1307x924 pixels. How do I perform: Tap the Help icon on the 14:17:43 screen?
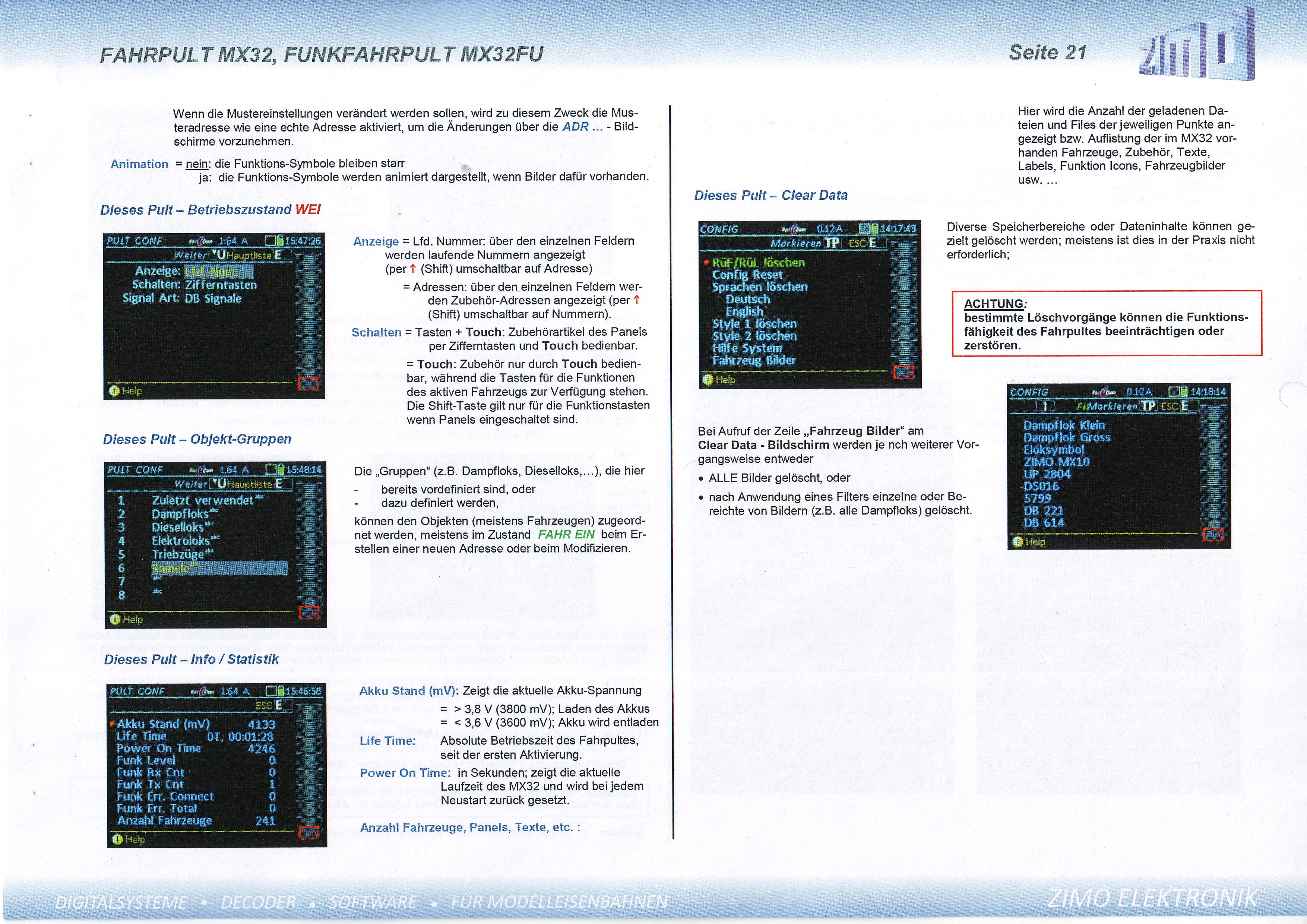708,379
